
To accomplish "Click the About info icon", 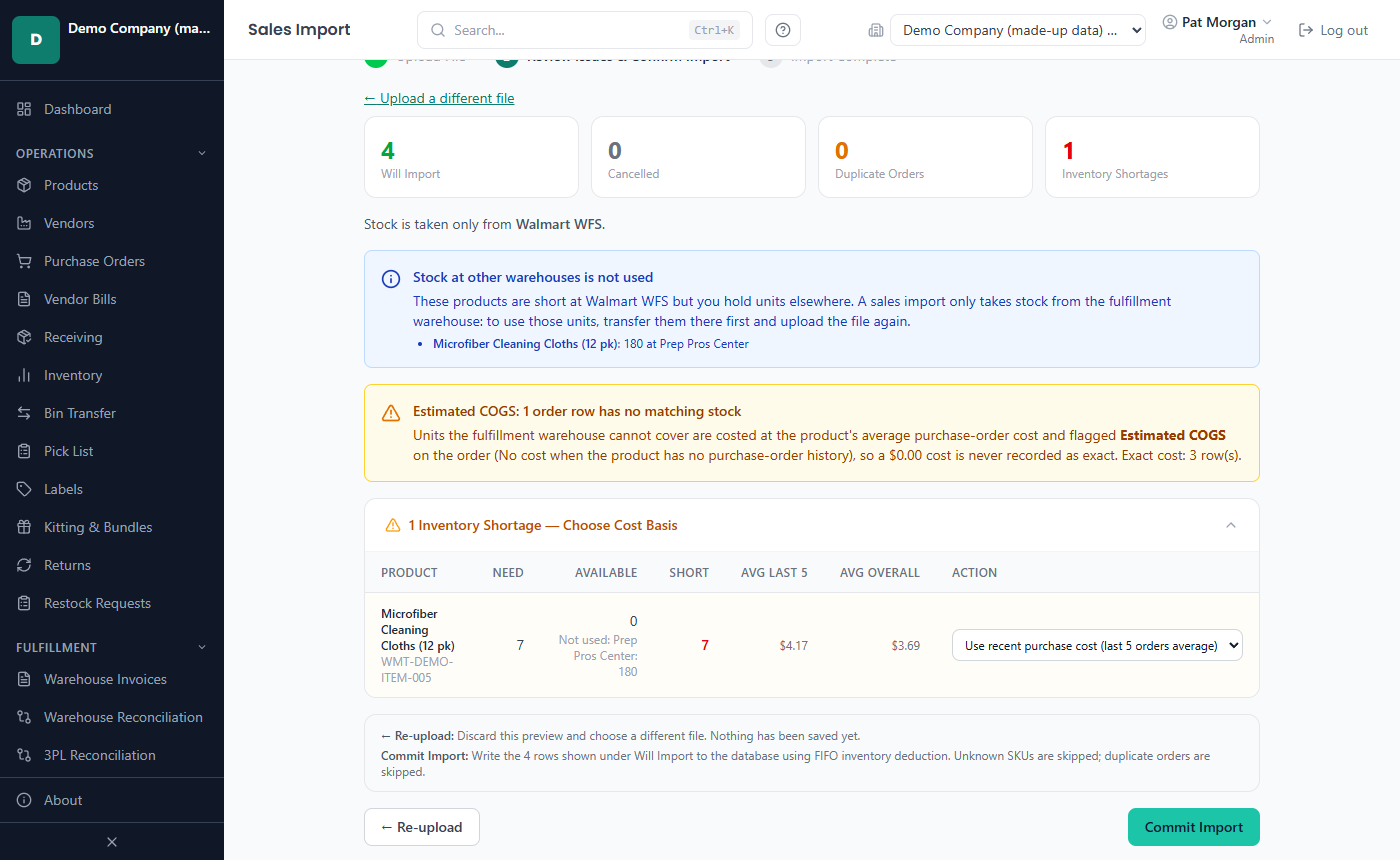I will [25, 800].
